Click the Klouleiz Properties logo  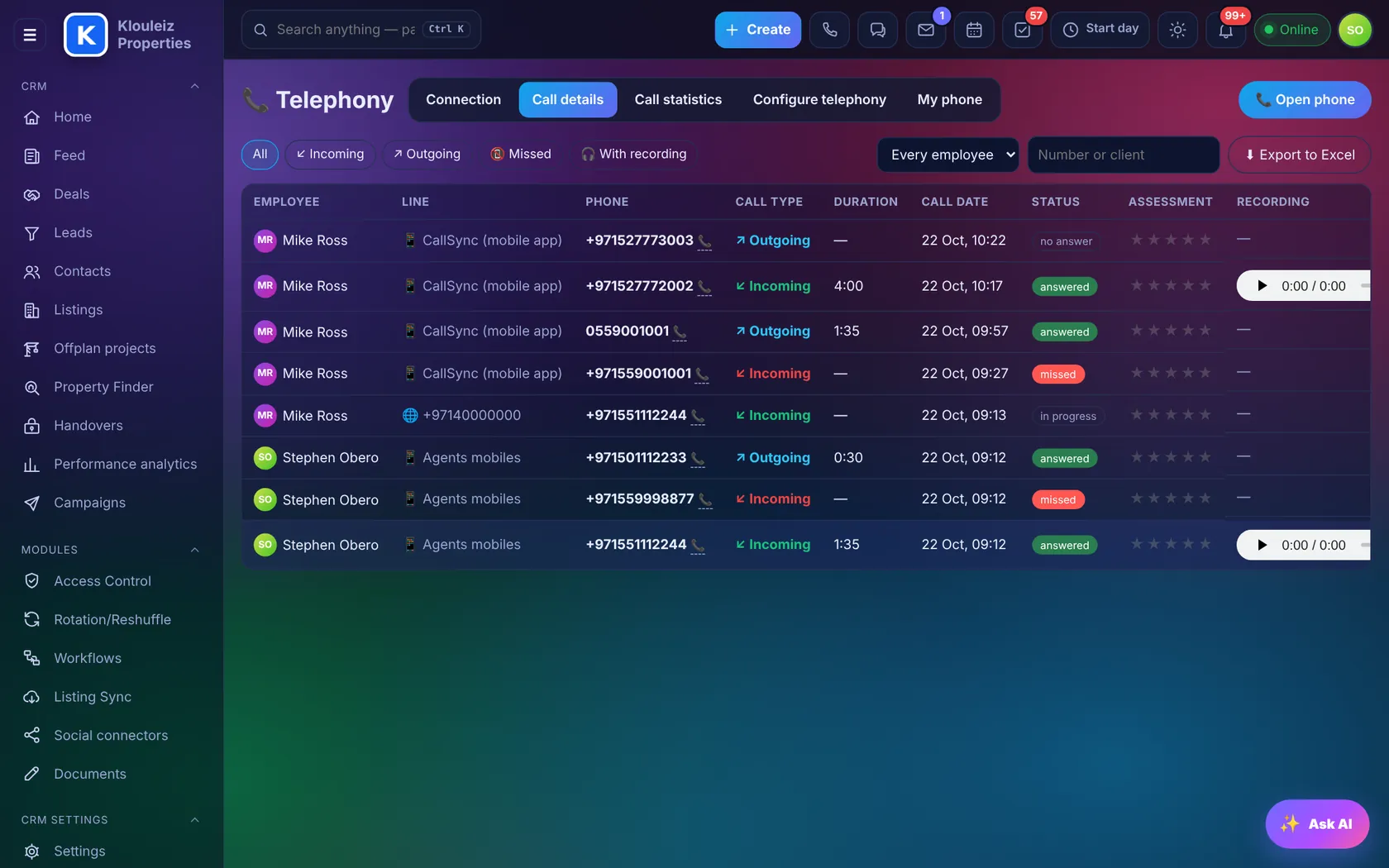point(85,35)
